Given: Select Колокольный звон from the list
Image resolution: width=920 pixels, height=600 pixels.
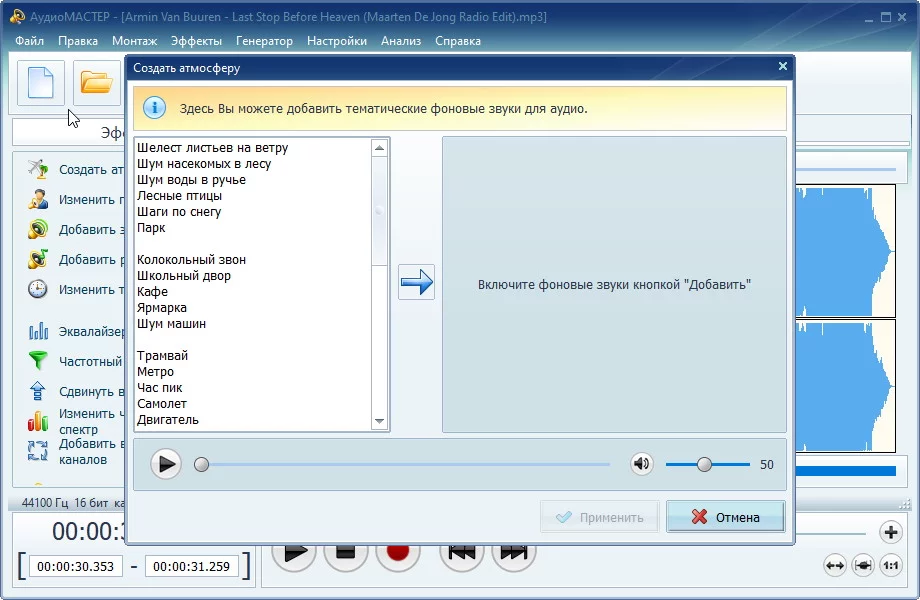Looking at the screenshot, I should click(191, 260).
